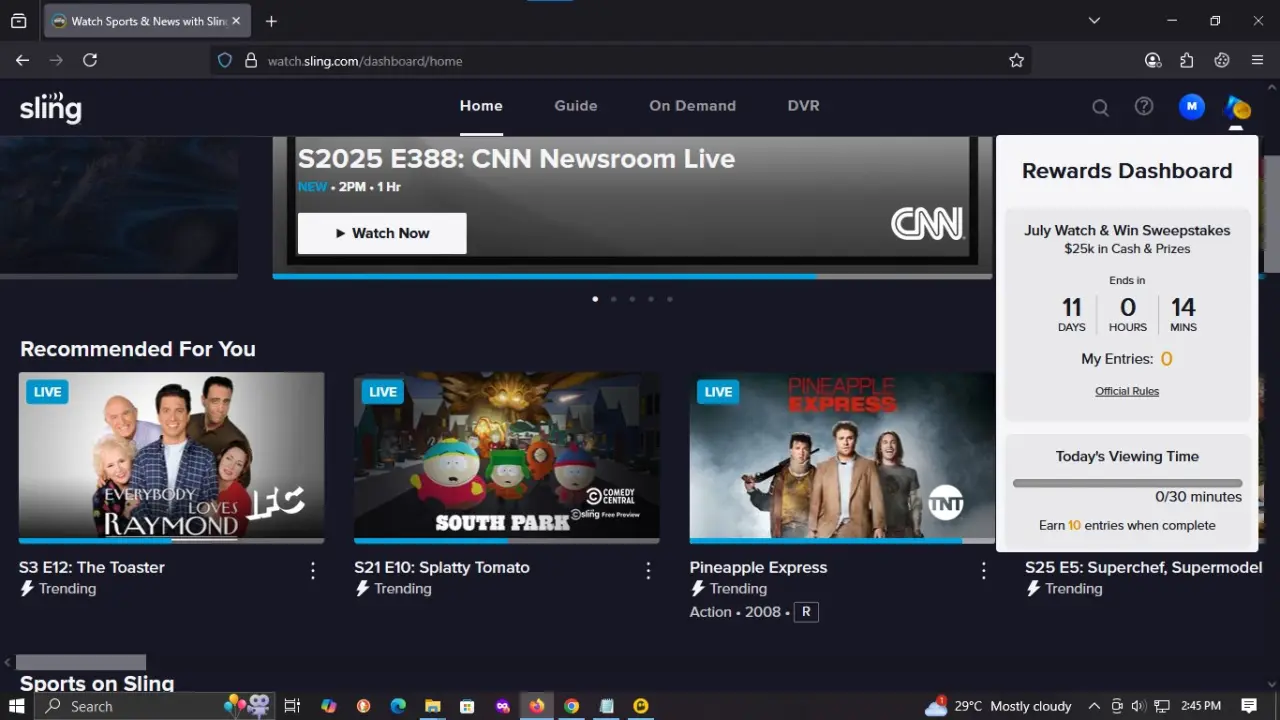Open Firefox view recent browsing icon

click(x=18, y=21)
